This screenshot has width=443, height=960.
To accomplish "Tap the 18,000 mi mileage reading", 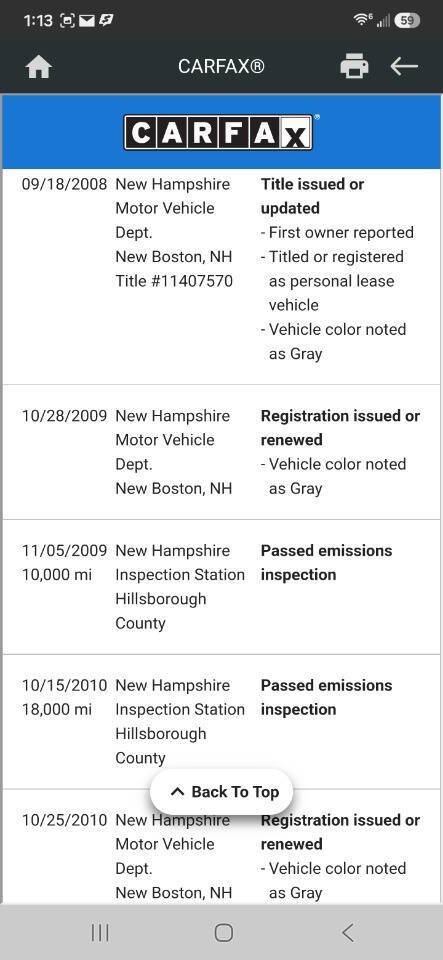I will tap(57, 710).
